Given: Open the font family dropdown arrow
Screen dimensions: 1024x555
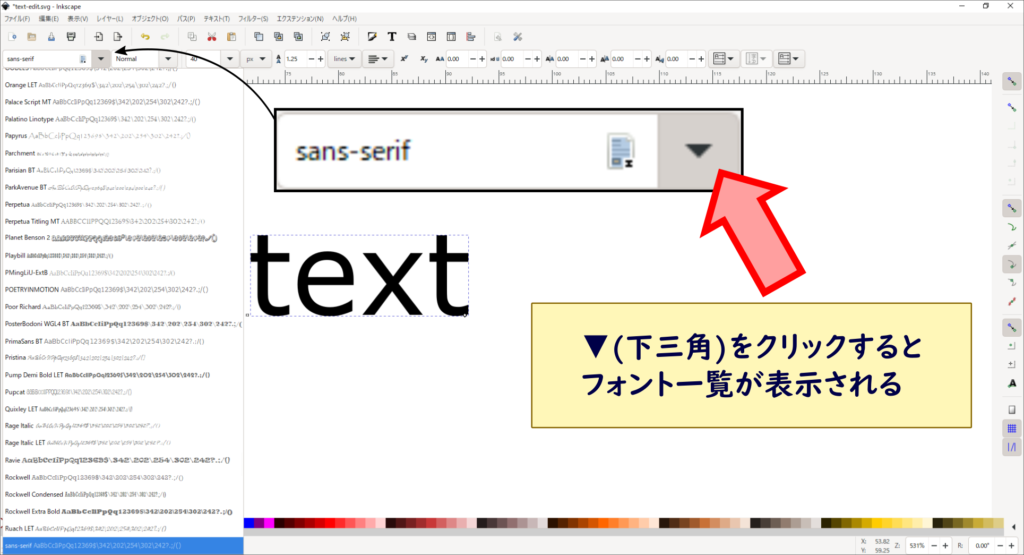Looking at the screenshot, I should [101, 59].
